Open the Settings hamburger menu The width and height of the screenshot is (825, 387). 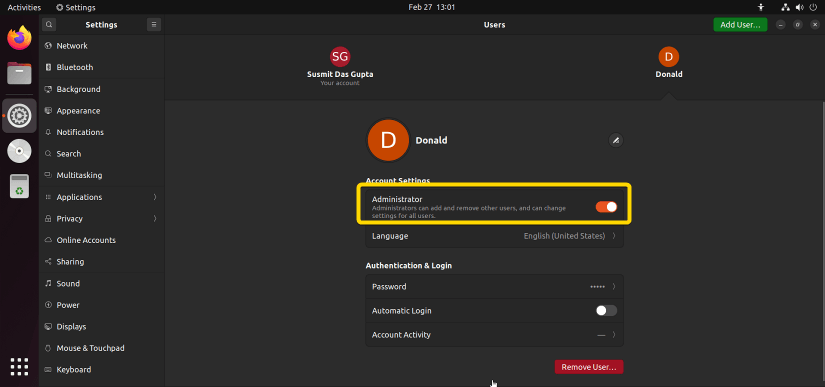(154, 24)
